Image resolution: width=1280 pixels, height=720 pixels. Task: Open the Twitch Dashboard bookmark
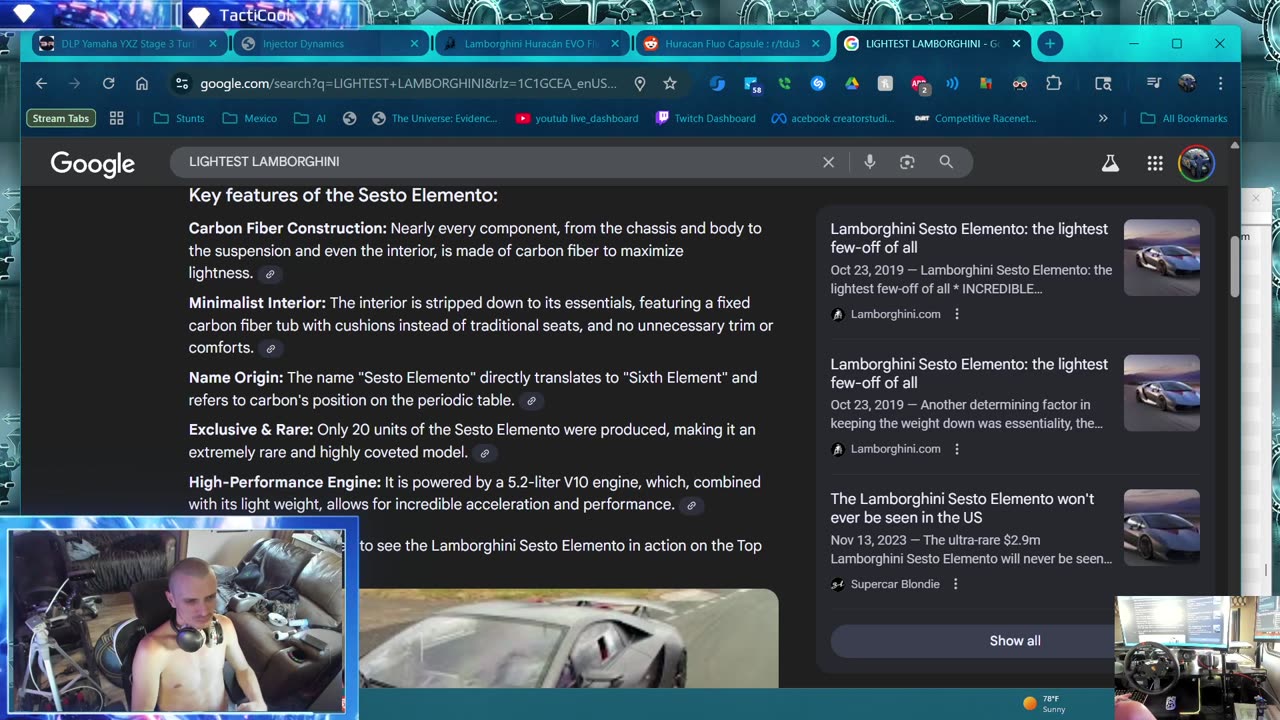pos(705,118)
